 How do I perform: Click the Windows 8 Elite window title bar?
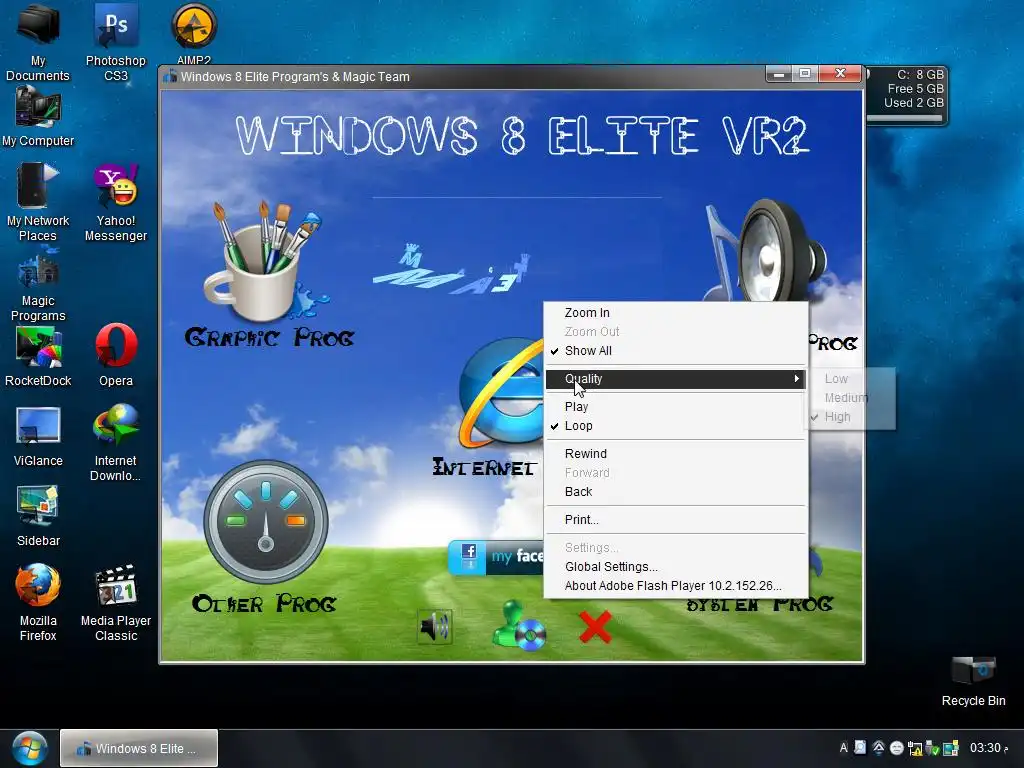pos(462,76)
